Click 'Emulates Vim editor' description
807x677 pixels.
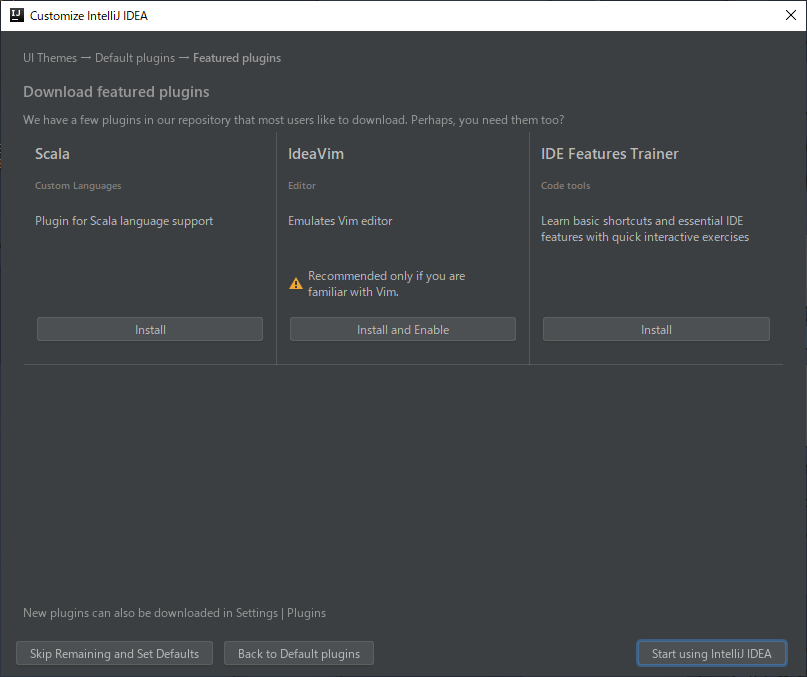click(x=340, y=221)
